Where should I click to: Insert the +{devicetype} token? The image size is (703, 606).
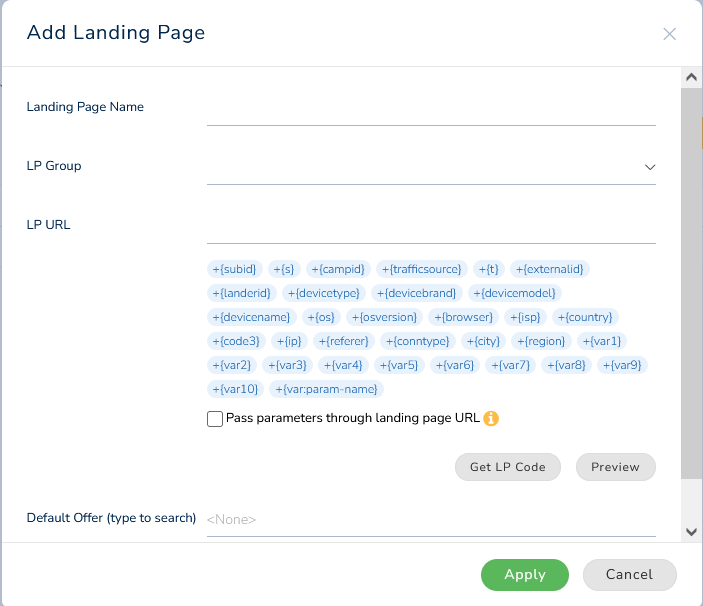coord(324,293)
